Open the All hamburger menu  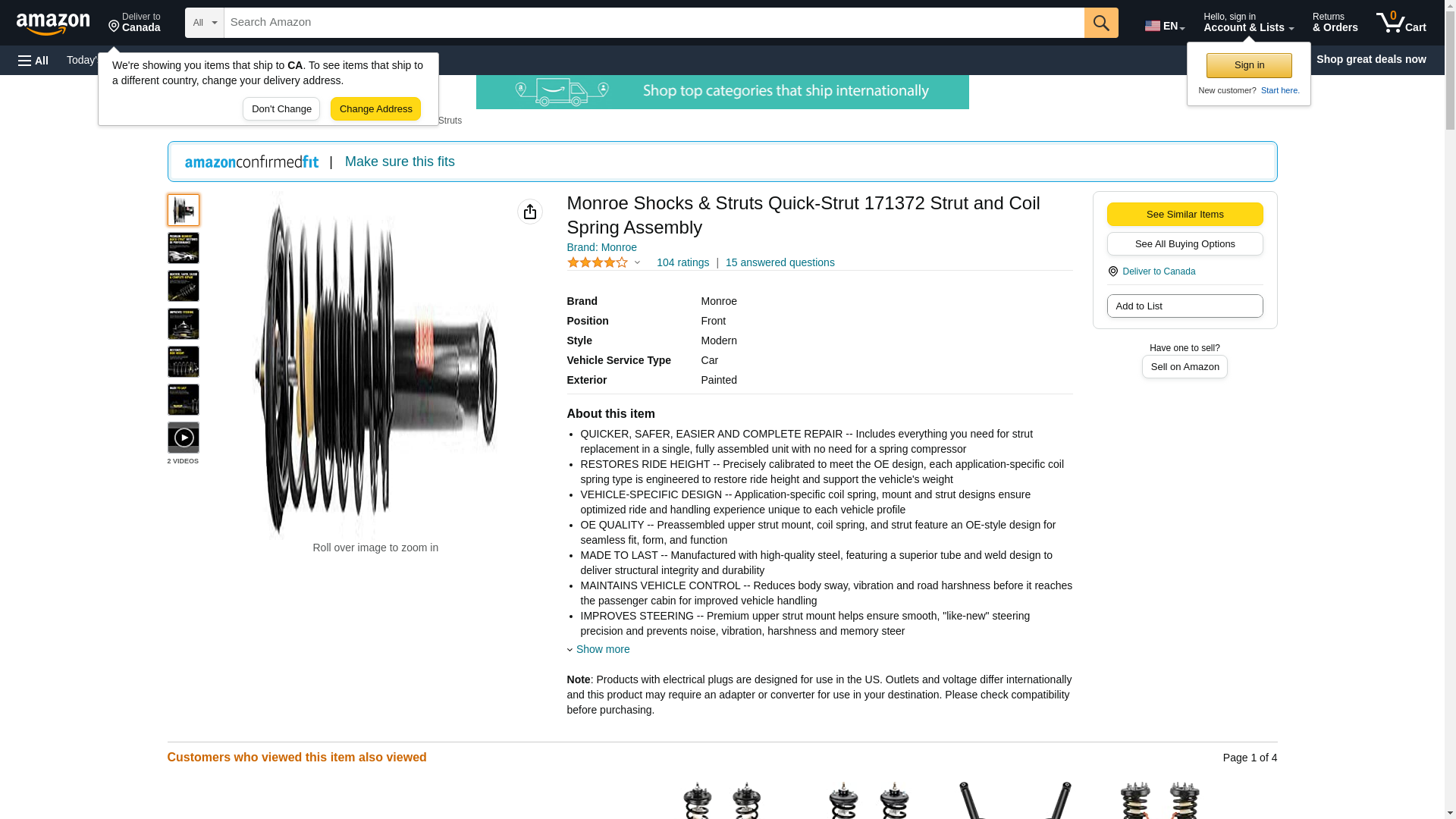click(33, 60)
